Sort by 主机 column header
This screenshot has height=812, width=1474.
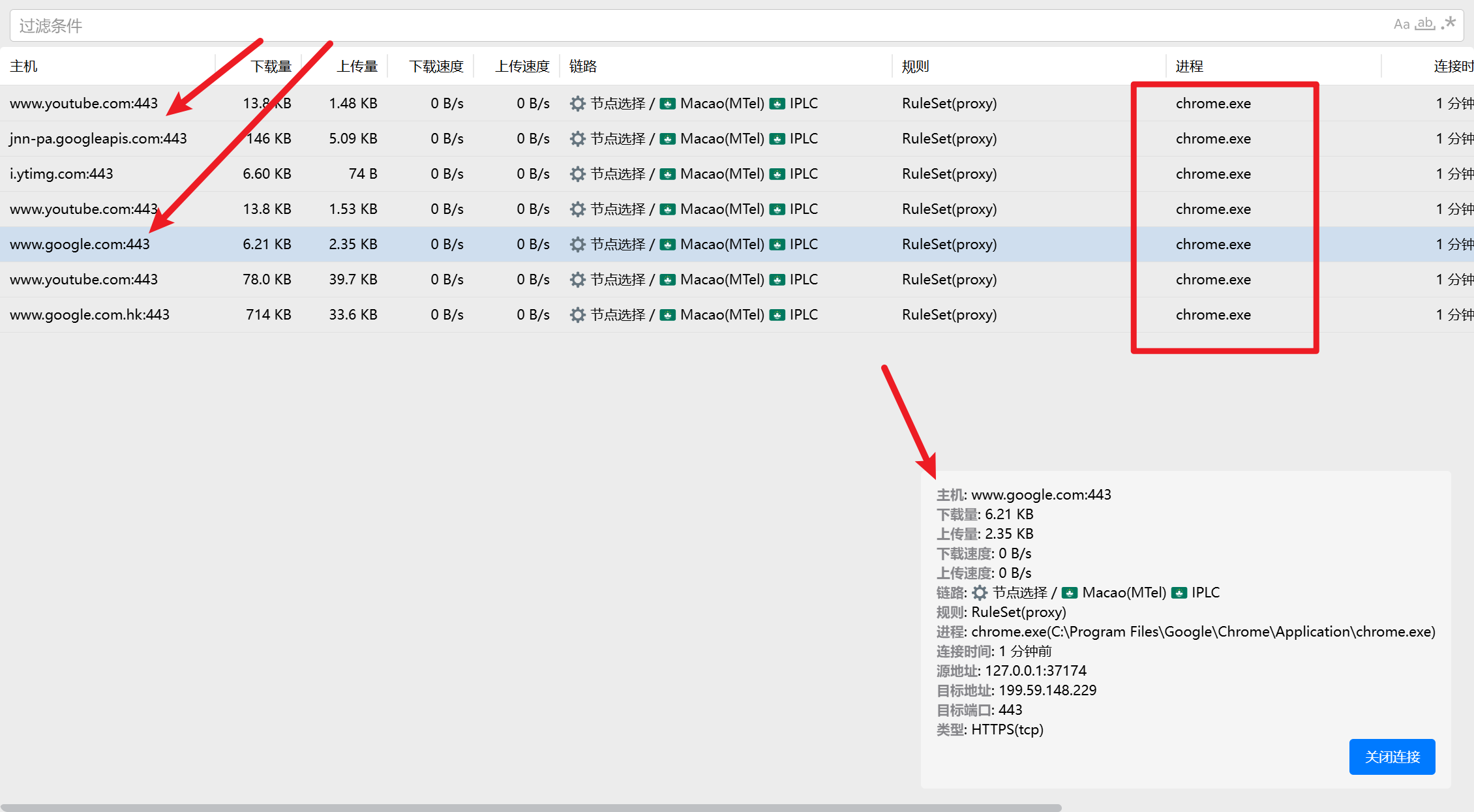[24, 66]
